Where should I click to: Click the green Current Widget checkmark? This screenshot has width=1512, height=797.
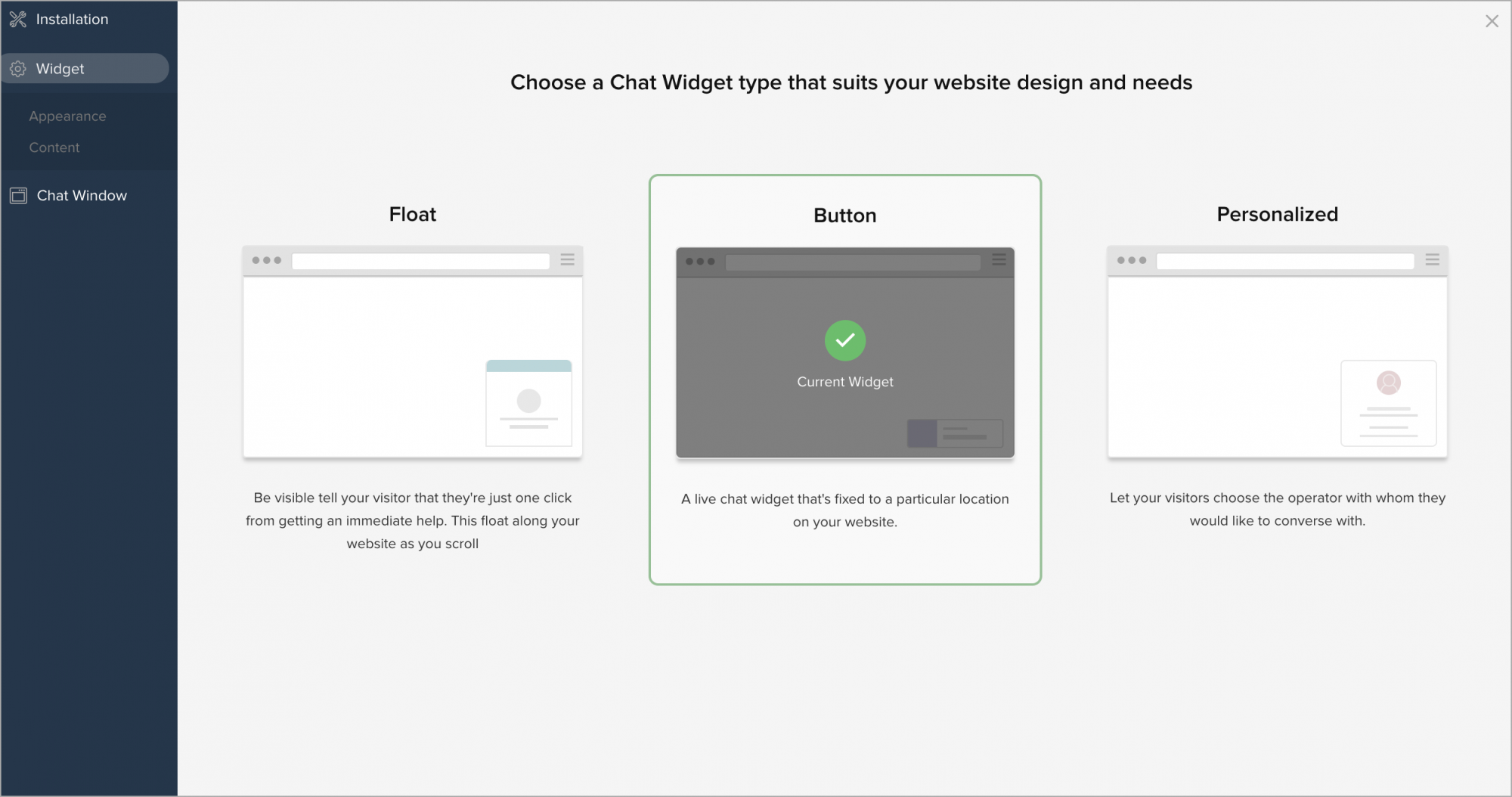tap(845, 340)
